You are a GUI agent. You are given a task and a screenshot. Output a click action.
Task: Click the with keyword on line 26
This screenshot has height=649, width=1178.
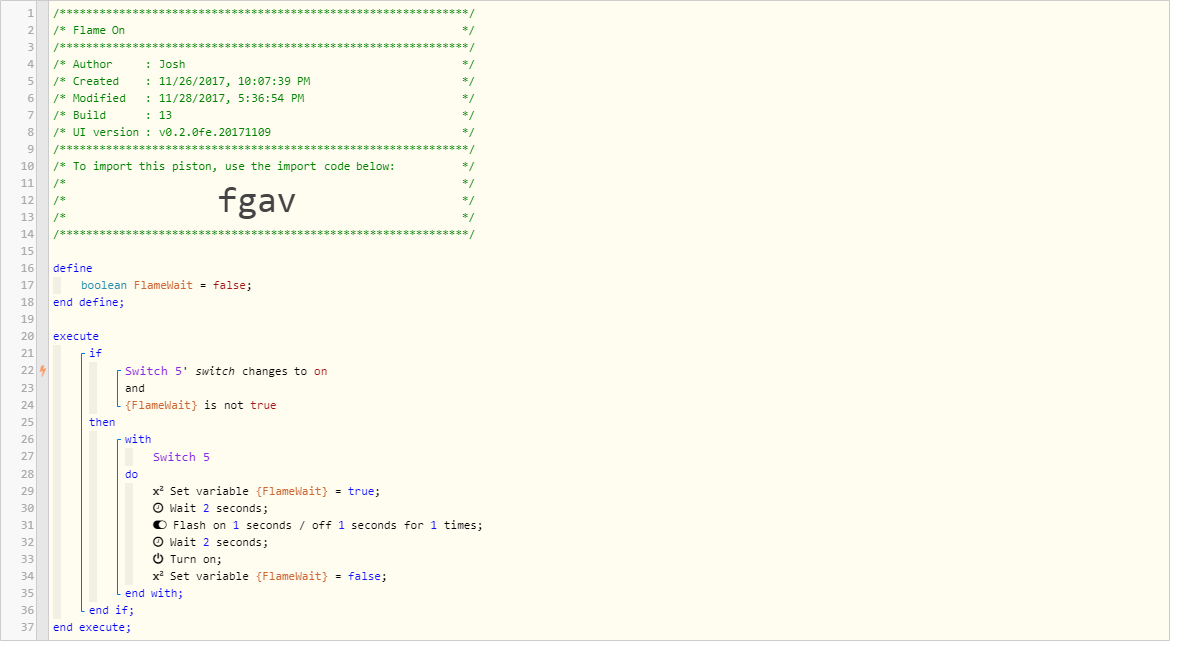point(138,439)
